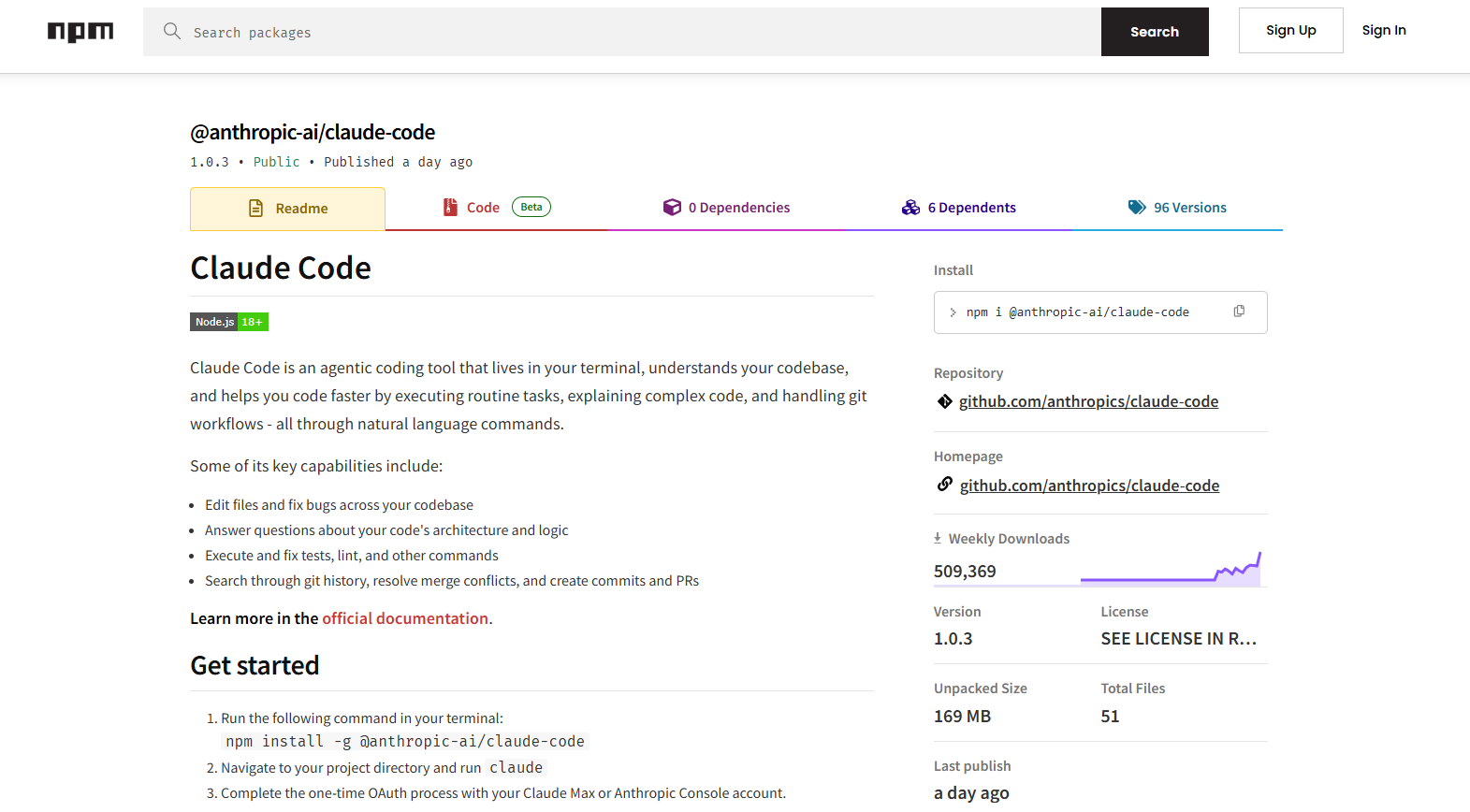Click Edit files and fix bugs bullet
The width and height of the screenshot is (1470, 812).
pyautogui.click(x=339, y=505)
